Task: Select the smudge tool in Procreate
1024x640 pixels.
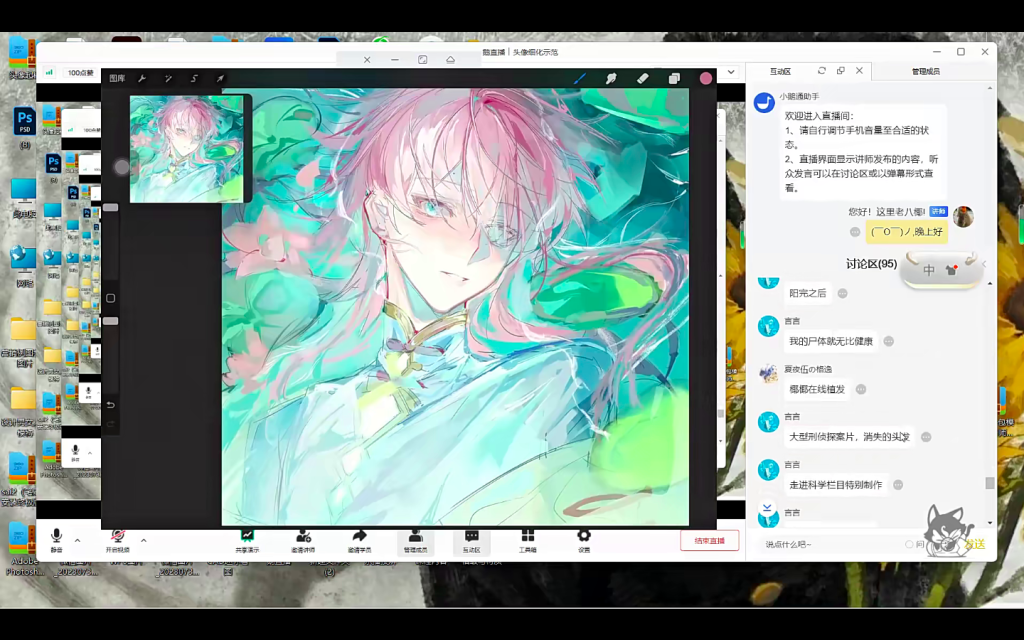Action: click(x=610, y=78)
